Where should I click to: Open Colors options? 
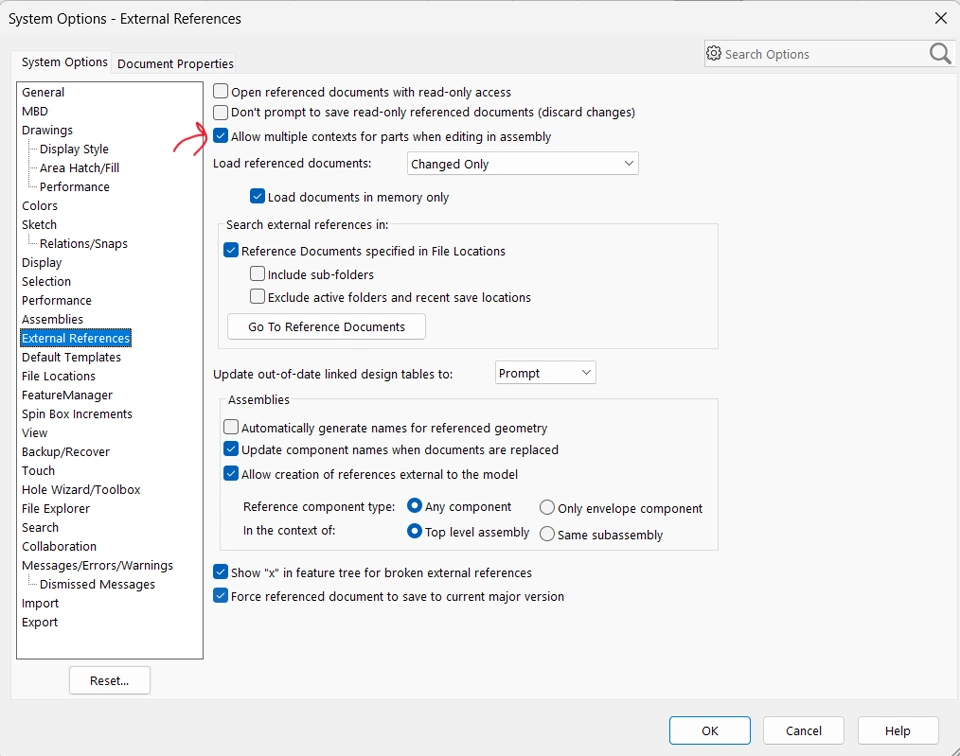(40, 206)
